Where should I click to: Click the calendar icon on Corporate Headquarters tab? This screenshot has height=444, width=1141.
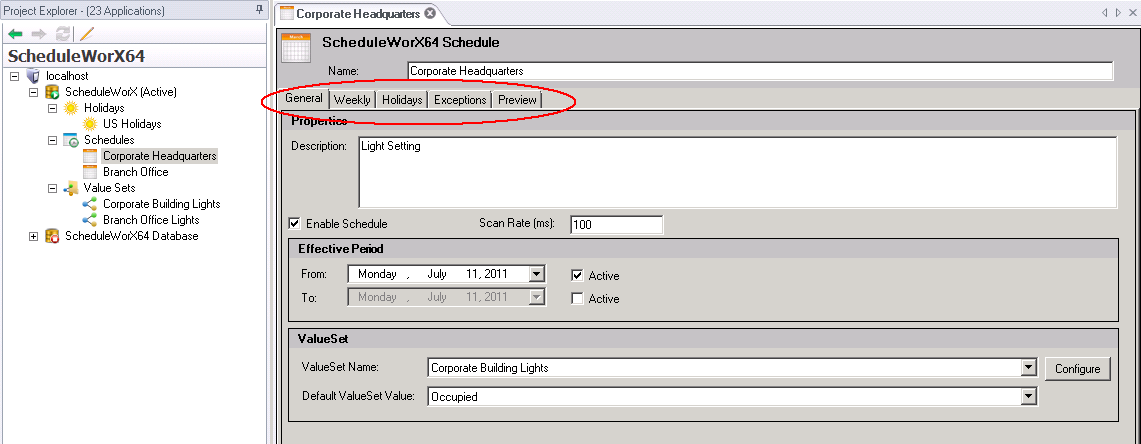287,13
